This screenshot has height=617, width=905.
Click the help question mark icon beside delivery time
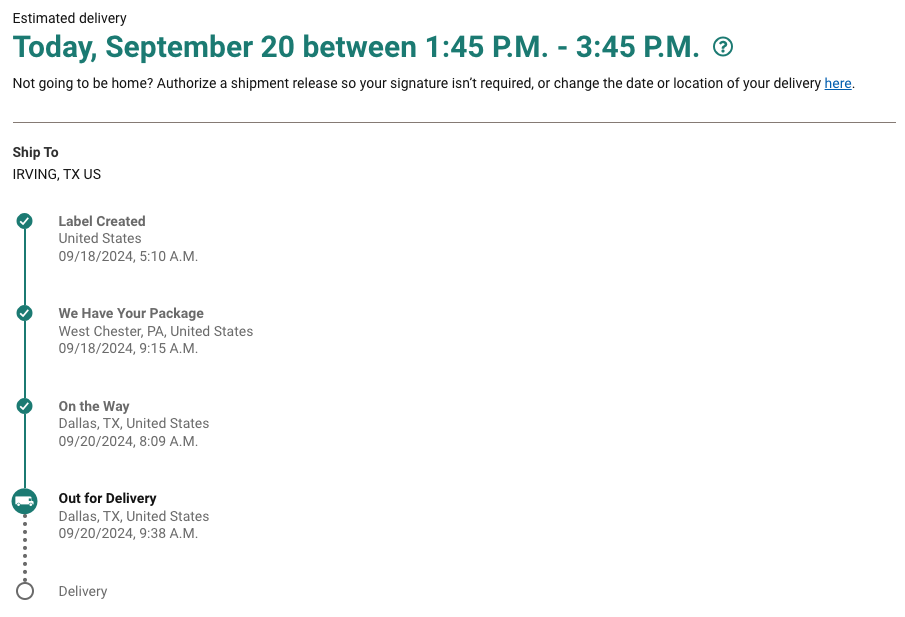pos(722,46)
